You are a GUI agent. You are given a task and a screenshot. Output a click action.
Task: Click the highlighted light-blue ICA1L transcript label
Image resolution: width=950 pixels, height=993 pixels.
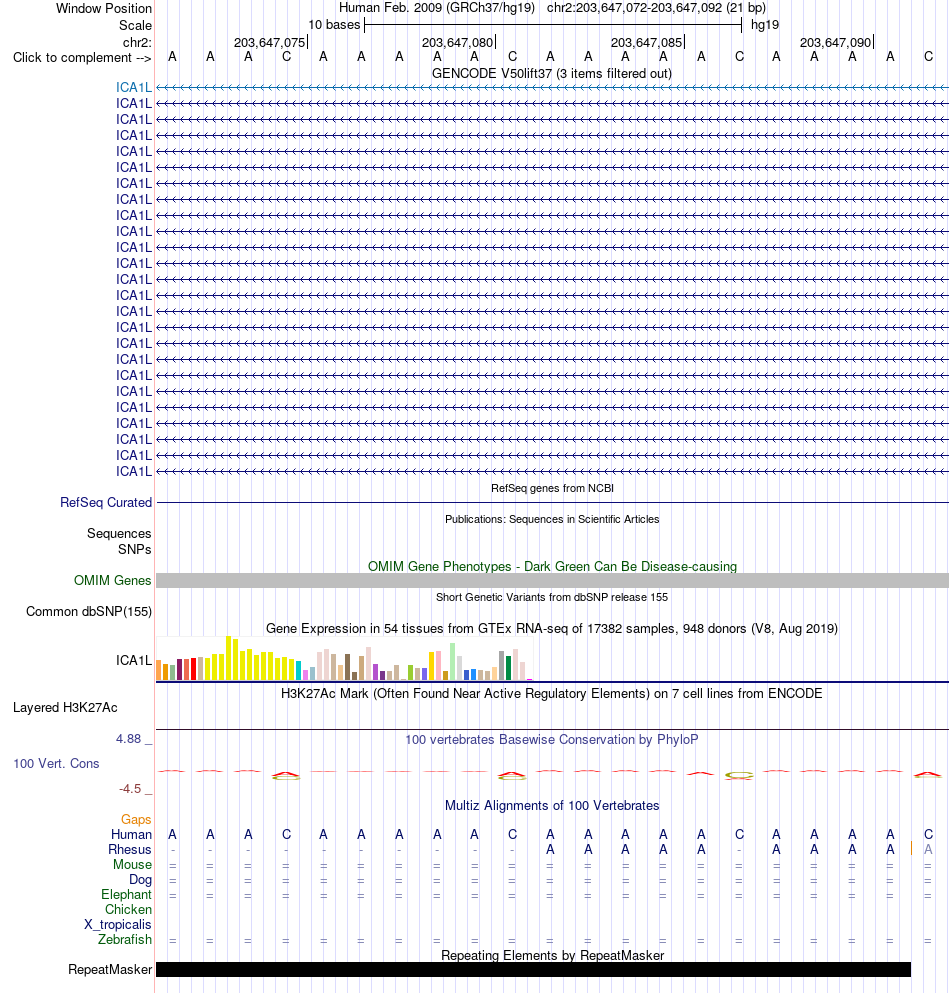(x=134, y=87)
